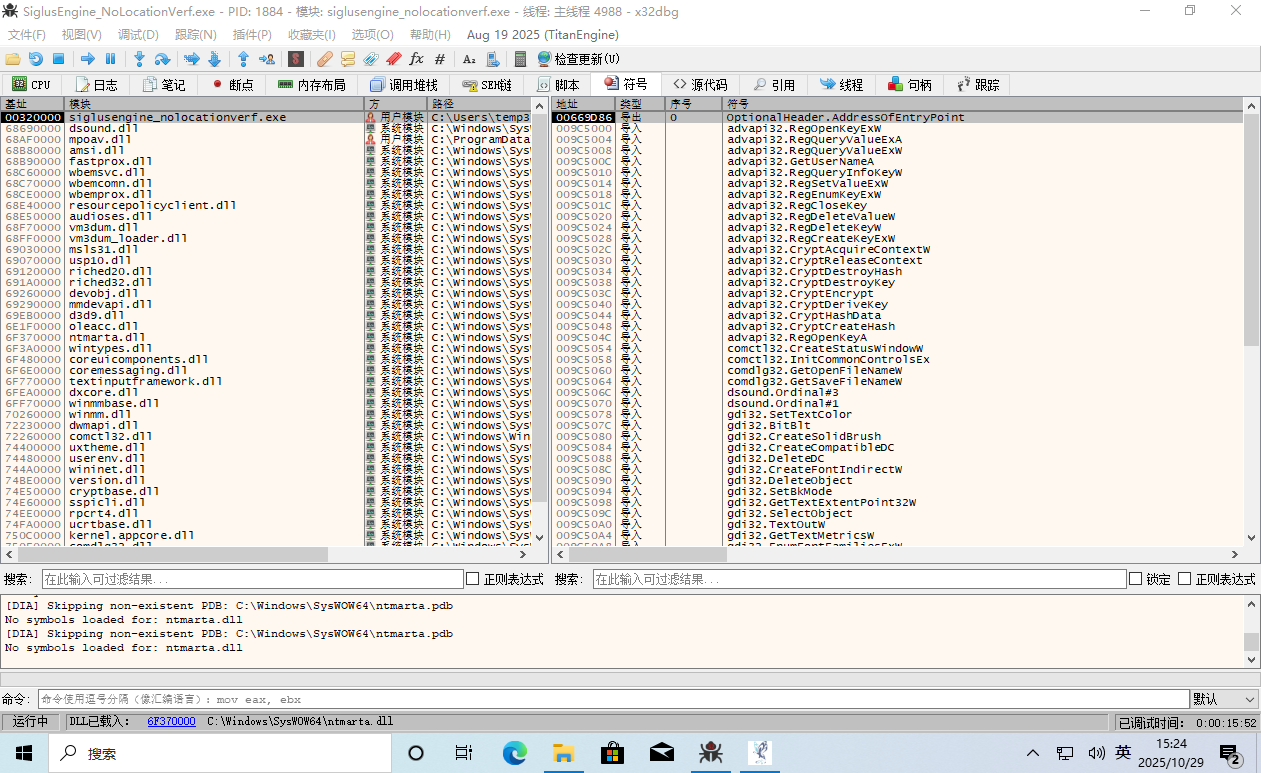Click the hash (#) labels toolbar icon

click(440, 59)
